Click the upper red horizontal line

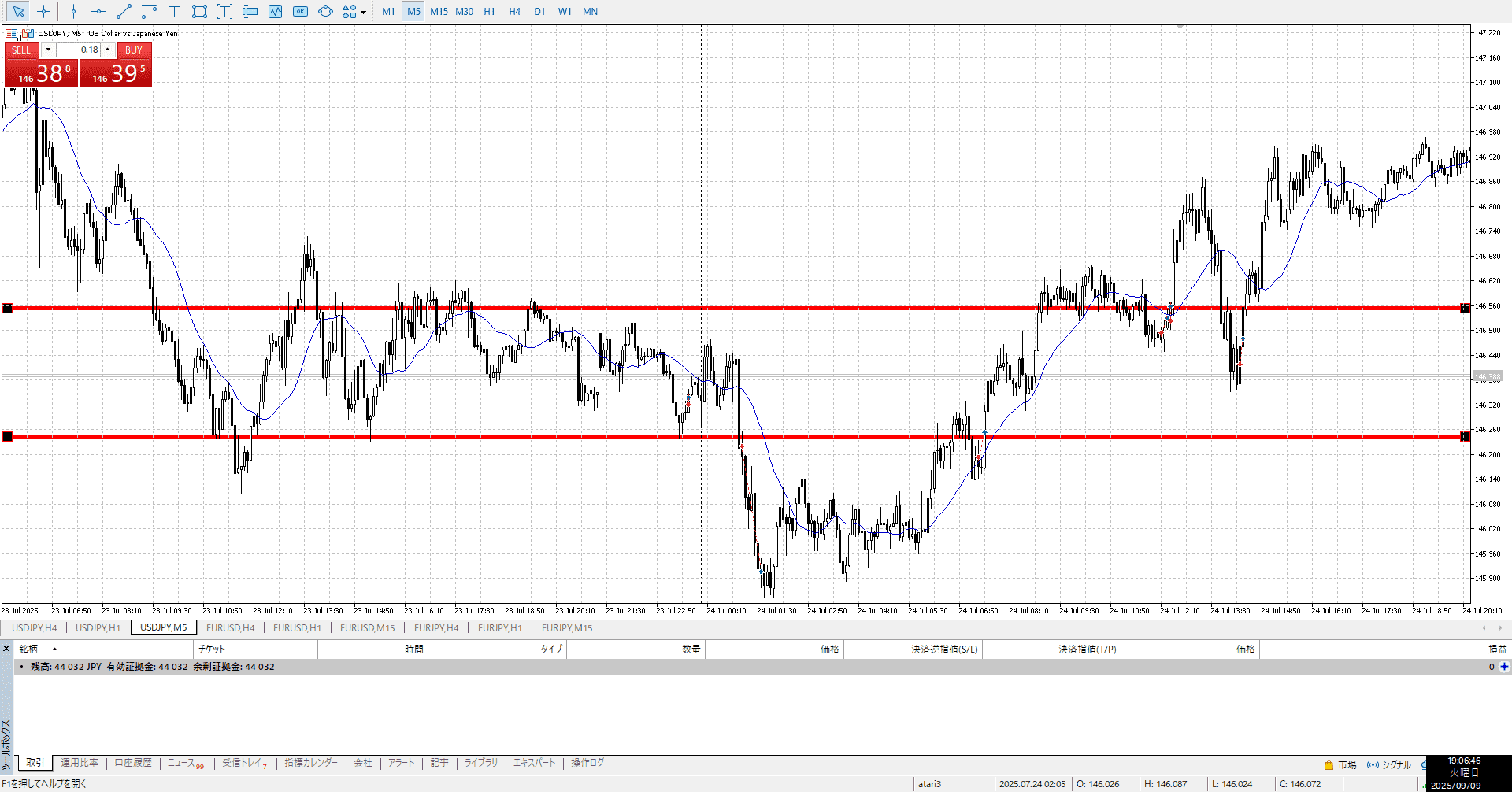tap(787, 308)
